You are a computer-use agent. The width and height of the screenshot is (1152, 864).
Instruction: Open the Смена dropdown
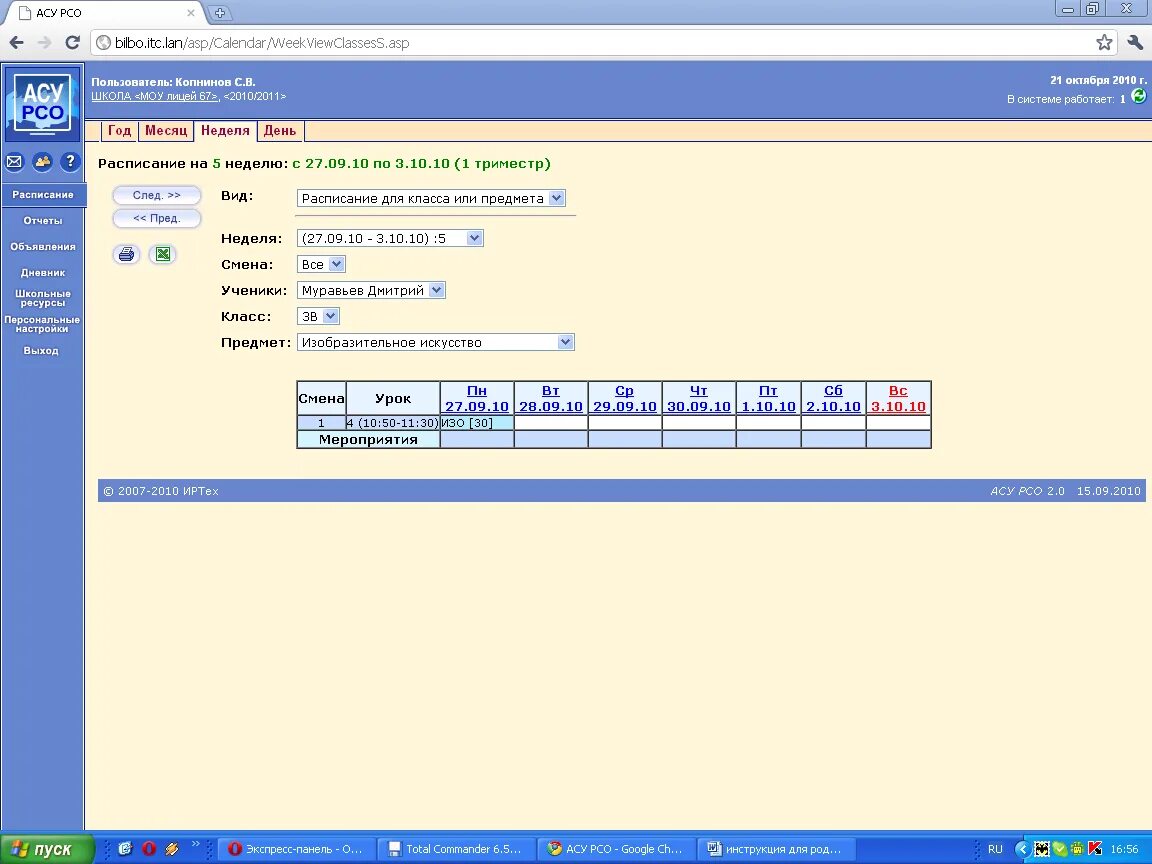(x=321, y=264)
